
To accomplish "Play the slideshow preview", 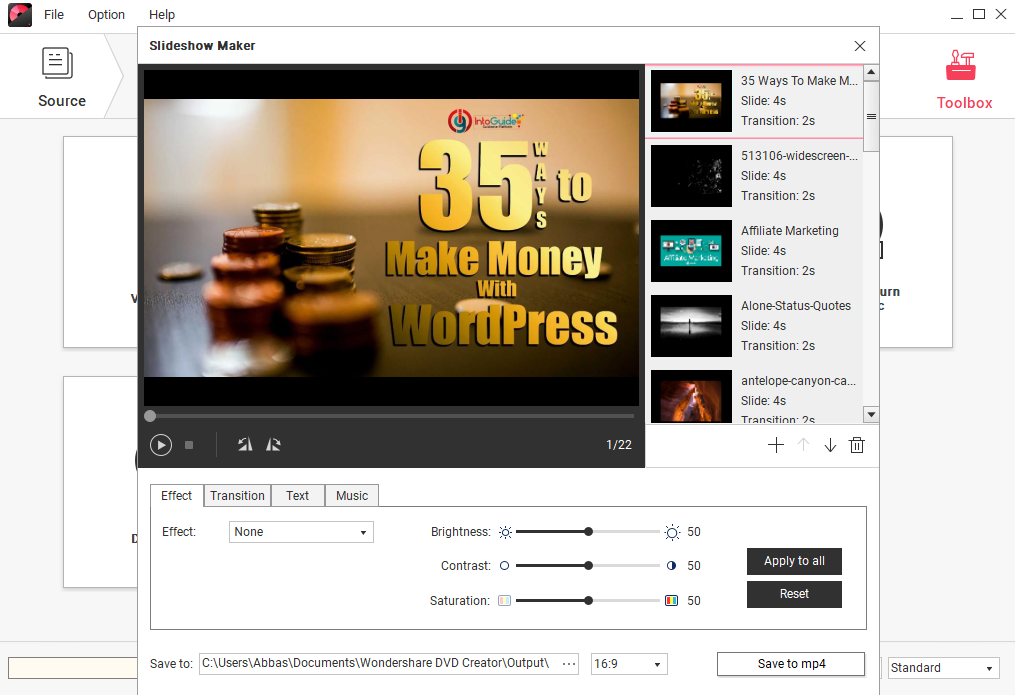I will pyautogui.click(x=161, y=445).
